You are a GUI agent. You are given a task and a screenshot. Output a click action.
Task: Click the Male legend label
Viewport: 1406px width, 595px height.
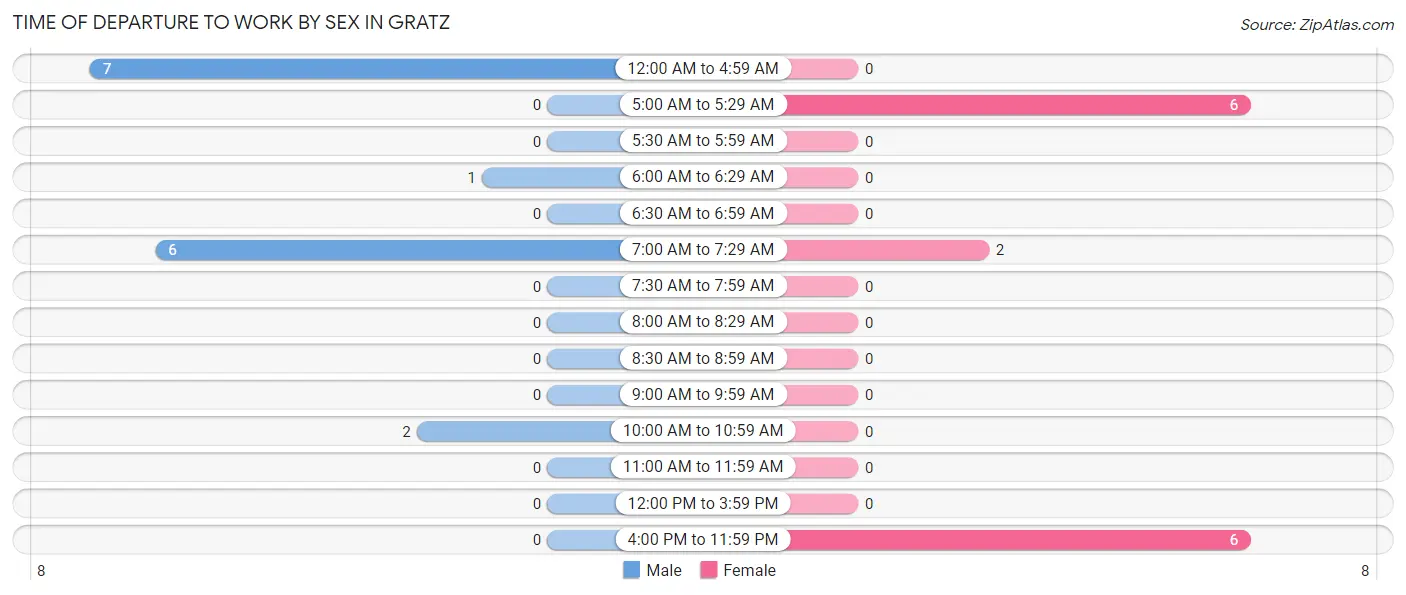tap(664, 570)
